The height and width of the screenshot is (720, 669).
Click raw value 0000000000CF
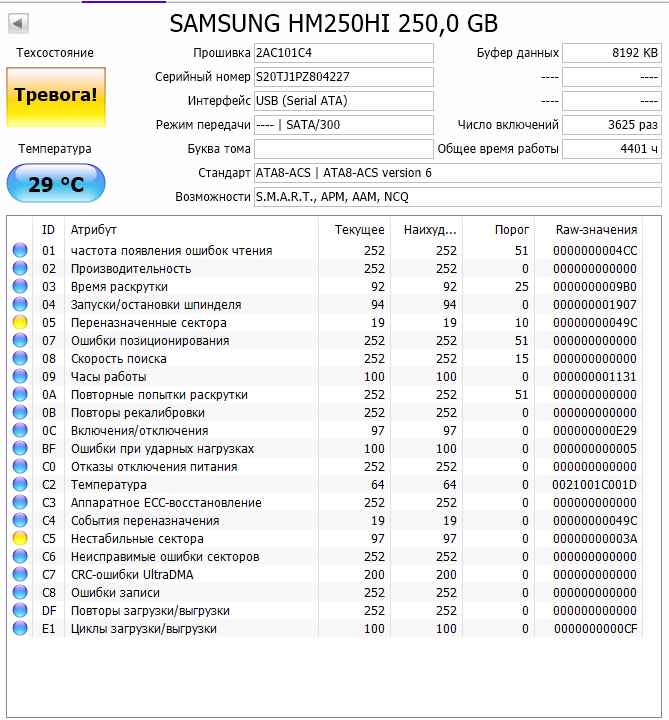click(596, 628)
